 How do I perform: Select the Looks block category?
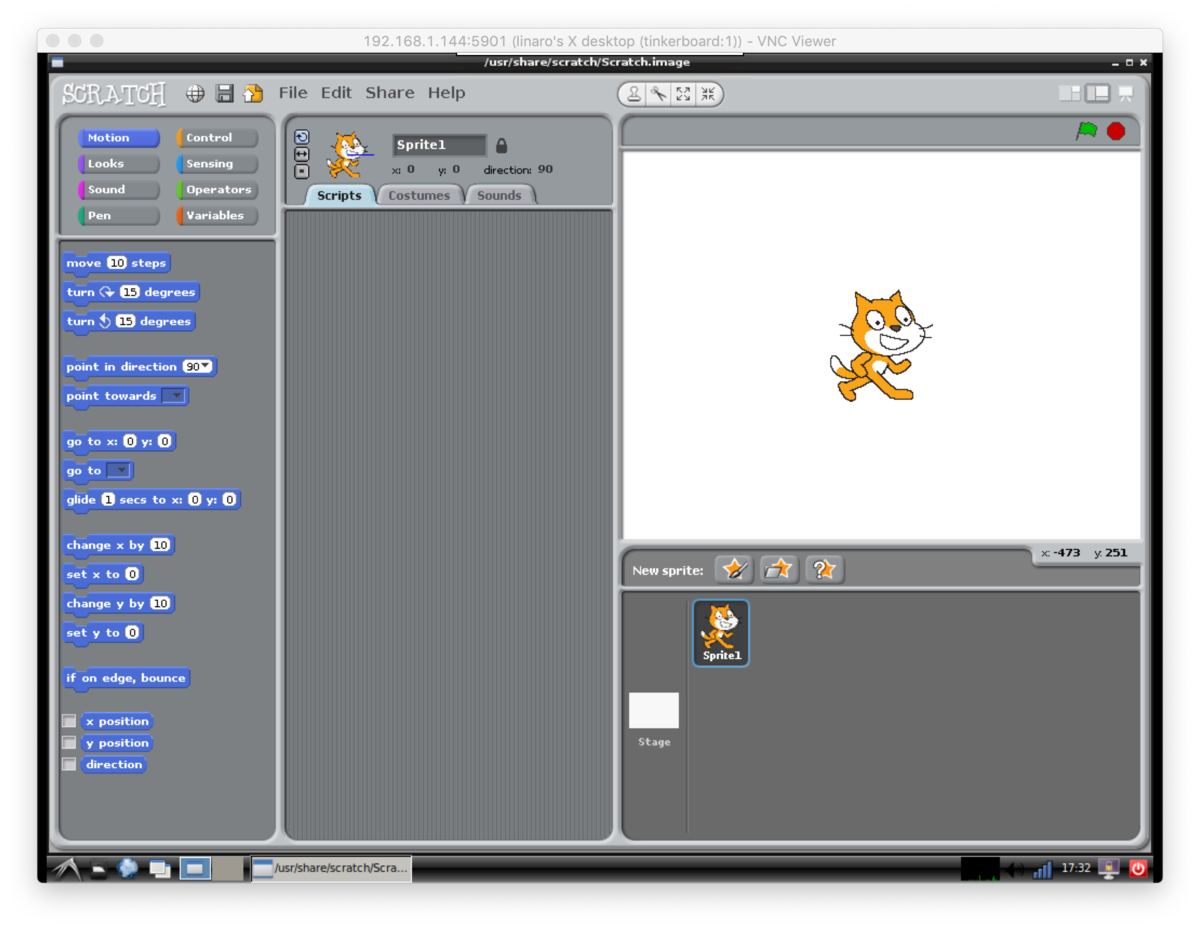(x=118, y=164)
